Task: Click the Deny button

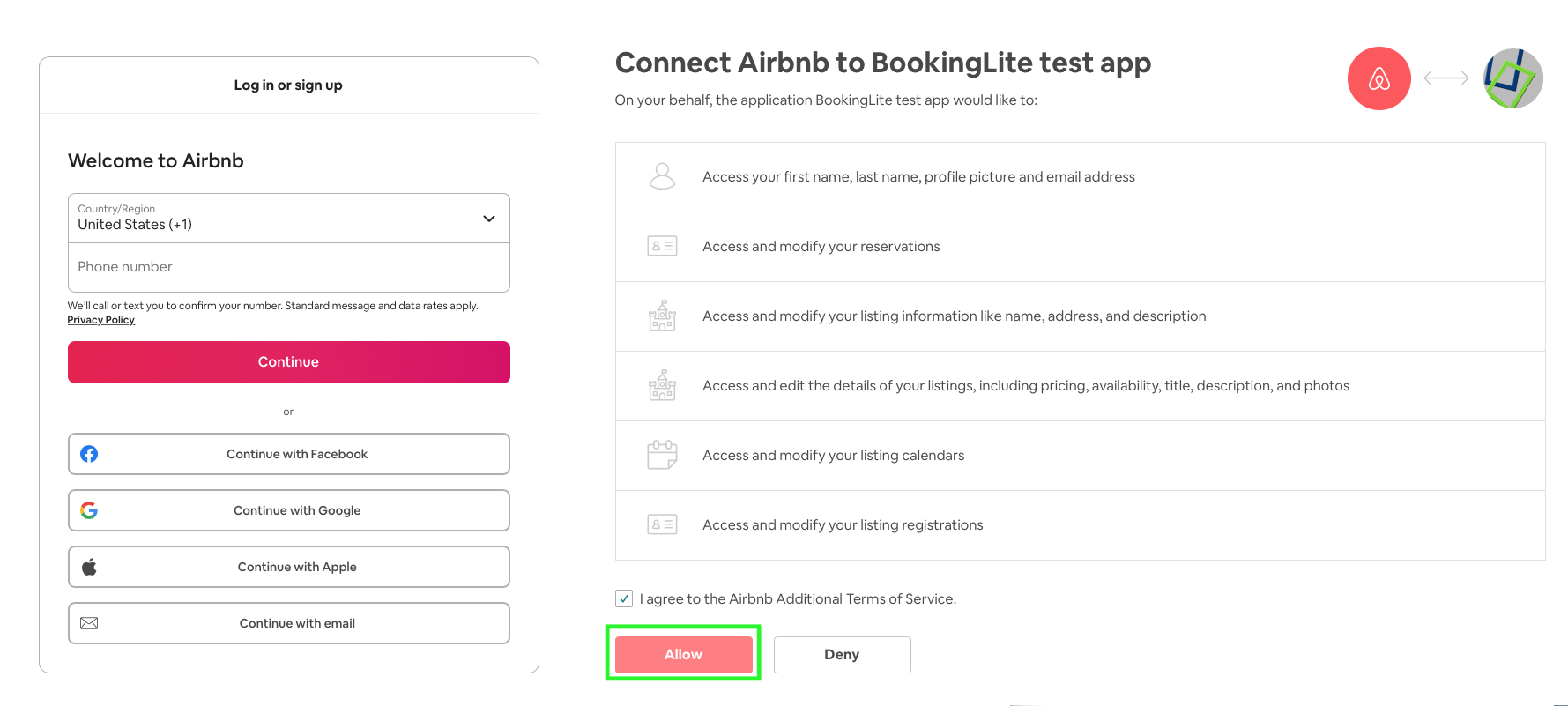Action: point(843,655)
